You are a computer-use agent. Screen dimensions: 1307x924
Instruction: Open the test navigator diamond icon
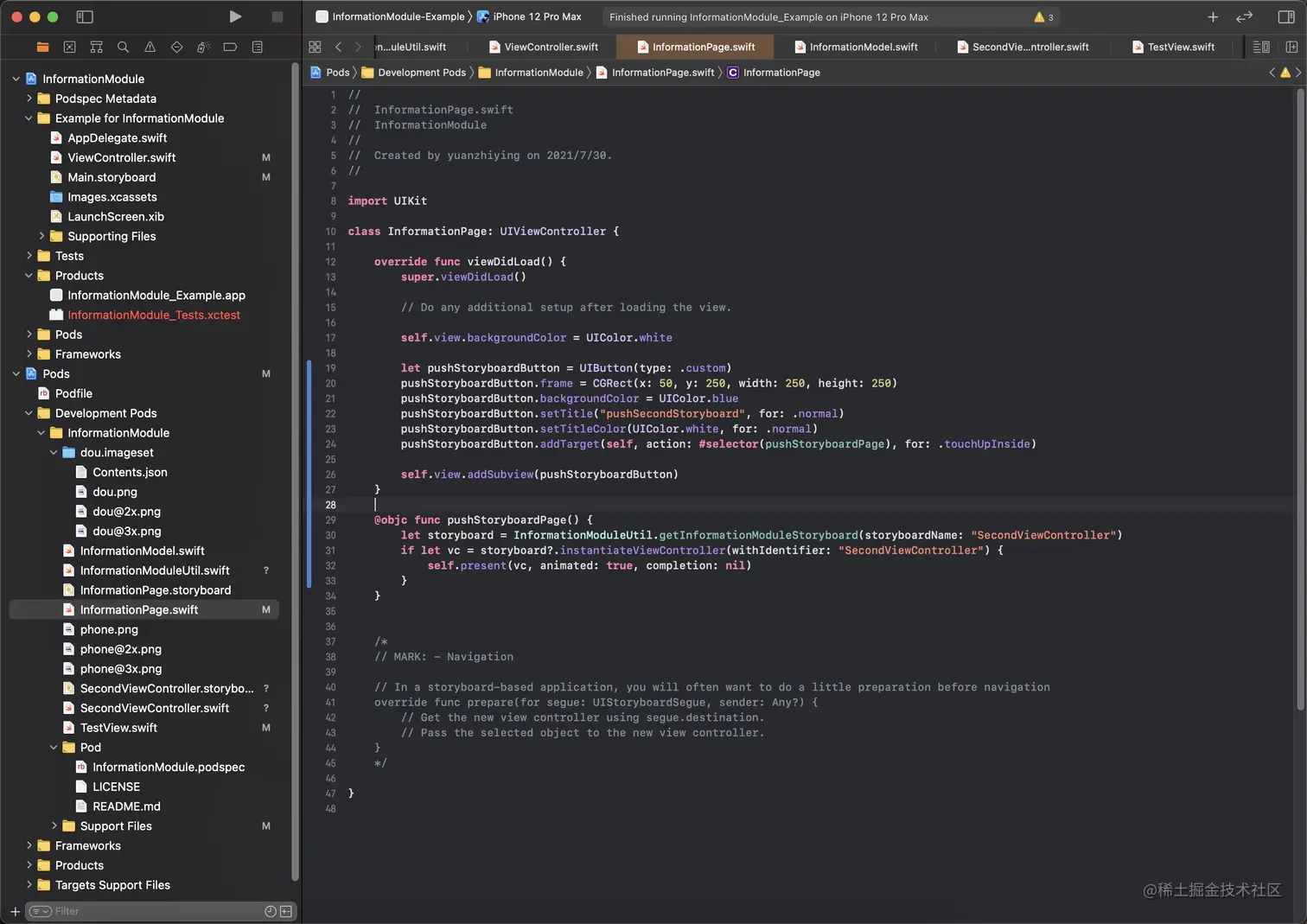coord(176,47)
